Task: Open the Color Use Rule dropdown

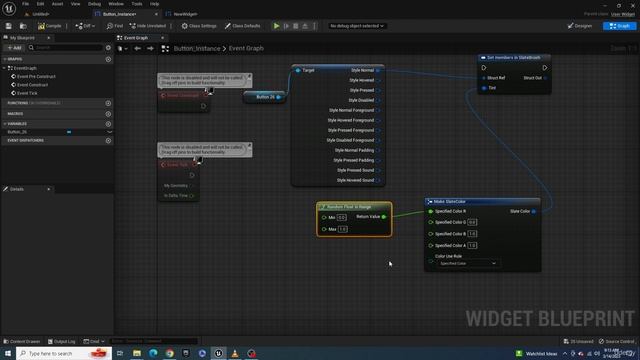Action: point(468,264)
